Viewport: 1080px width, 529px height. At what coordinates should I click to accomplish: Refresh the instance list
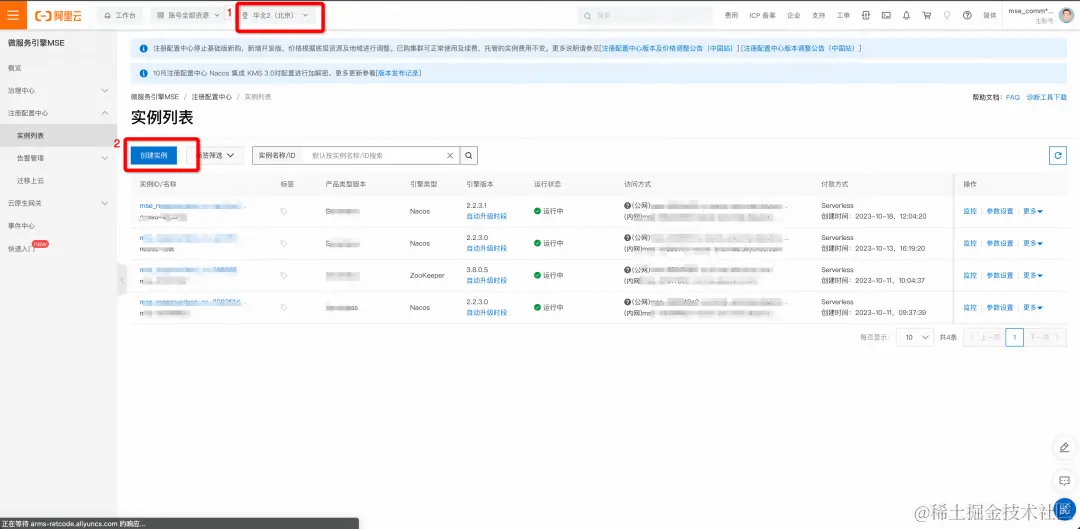coord(1058,156)
